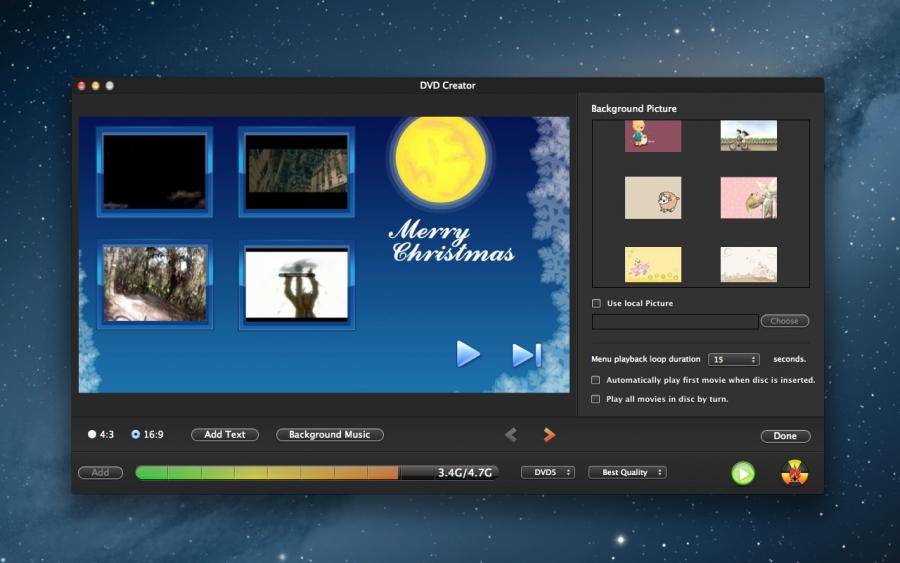Viewport: 900px width, 563px height.
Task: Select the dark first video thumbnail in menu
Action: tap(154, 172)
